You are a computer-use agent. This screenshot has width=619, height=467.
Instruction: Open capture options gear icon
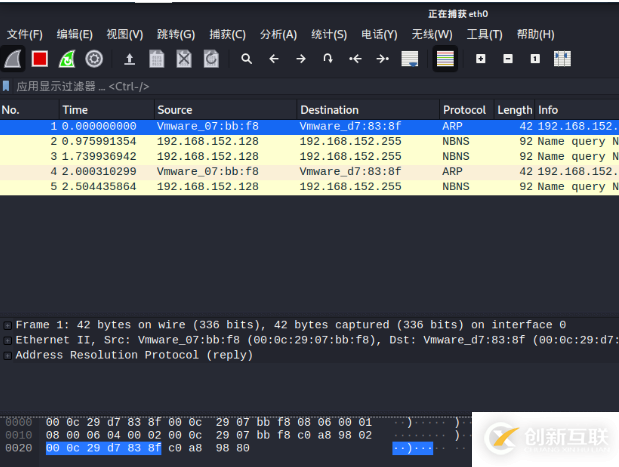coord(94,59)
